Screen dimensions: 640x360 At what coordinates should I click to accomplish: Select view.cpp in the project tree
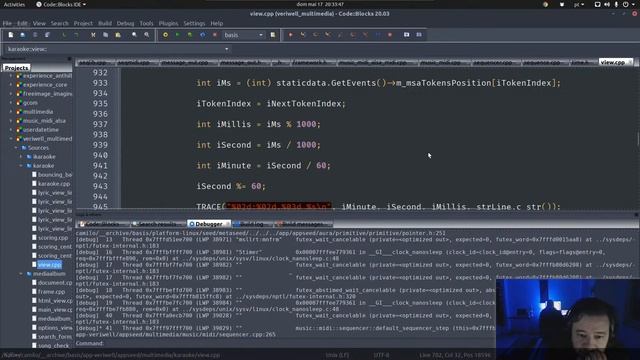pyautogui.click(x=50, y=264)
